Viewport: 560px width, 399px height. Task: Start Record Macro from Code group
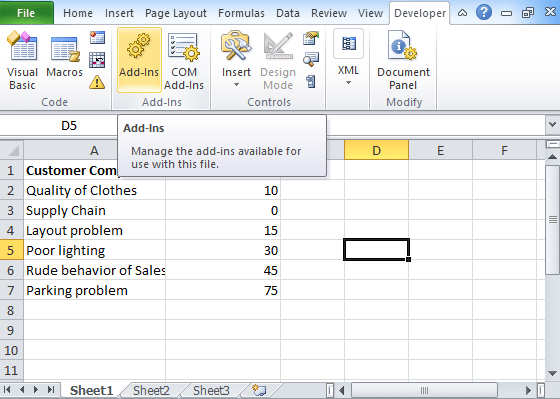[97, 37]
